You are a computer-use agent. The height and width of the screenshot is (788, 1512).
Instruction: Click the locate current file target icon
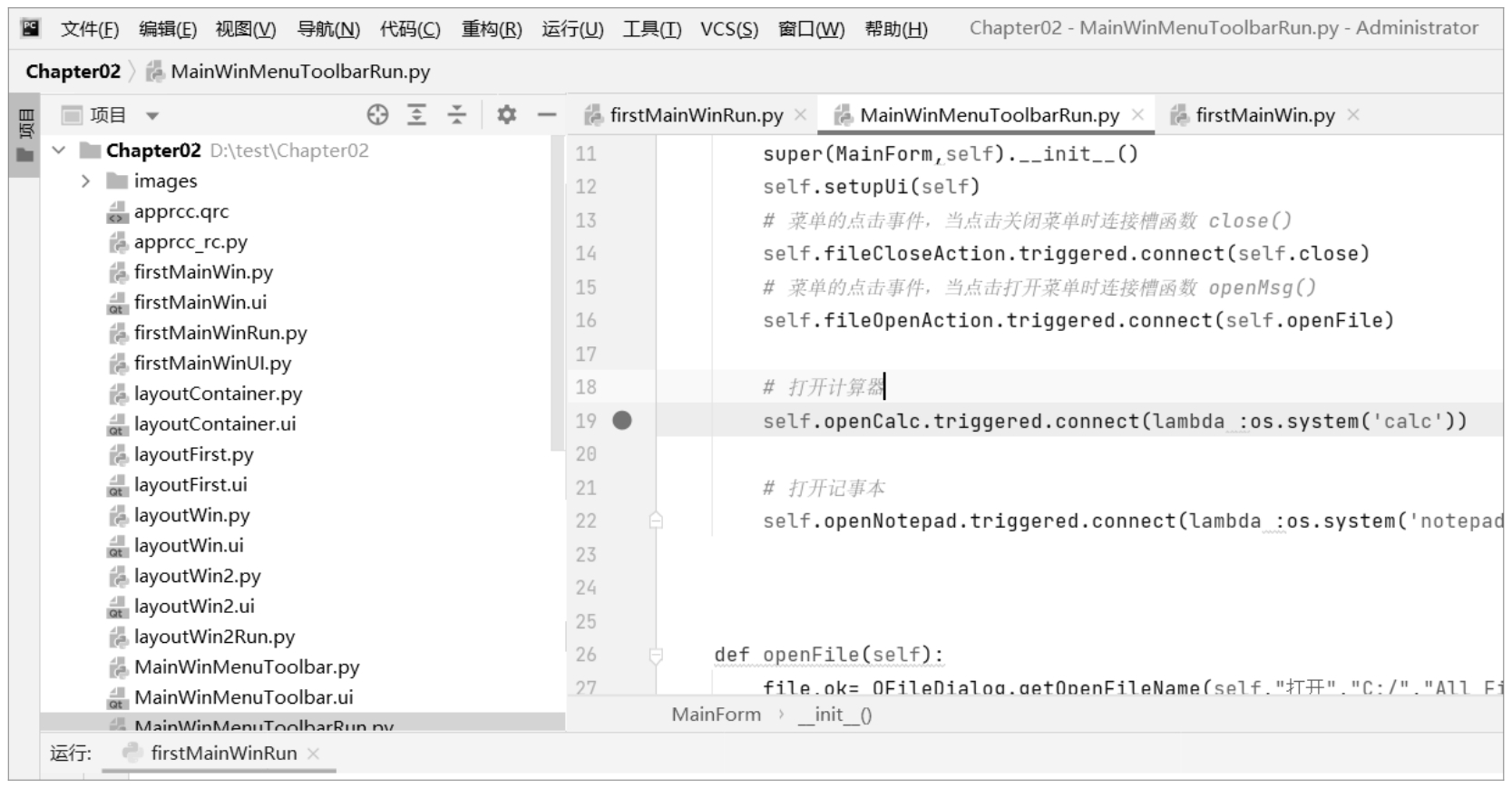(x=377, y=115)
